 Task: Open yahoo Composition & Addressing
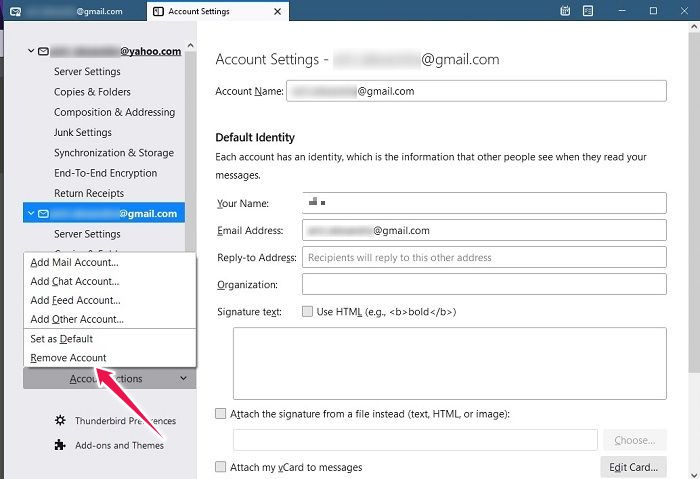click(x=114, y=112)
